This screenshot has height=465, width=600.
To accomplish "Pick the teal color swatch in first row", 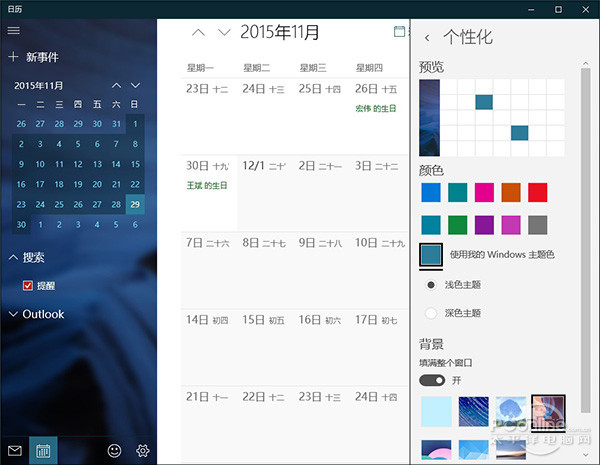I will point(458,193).
